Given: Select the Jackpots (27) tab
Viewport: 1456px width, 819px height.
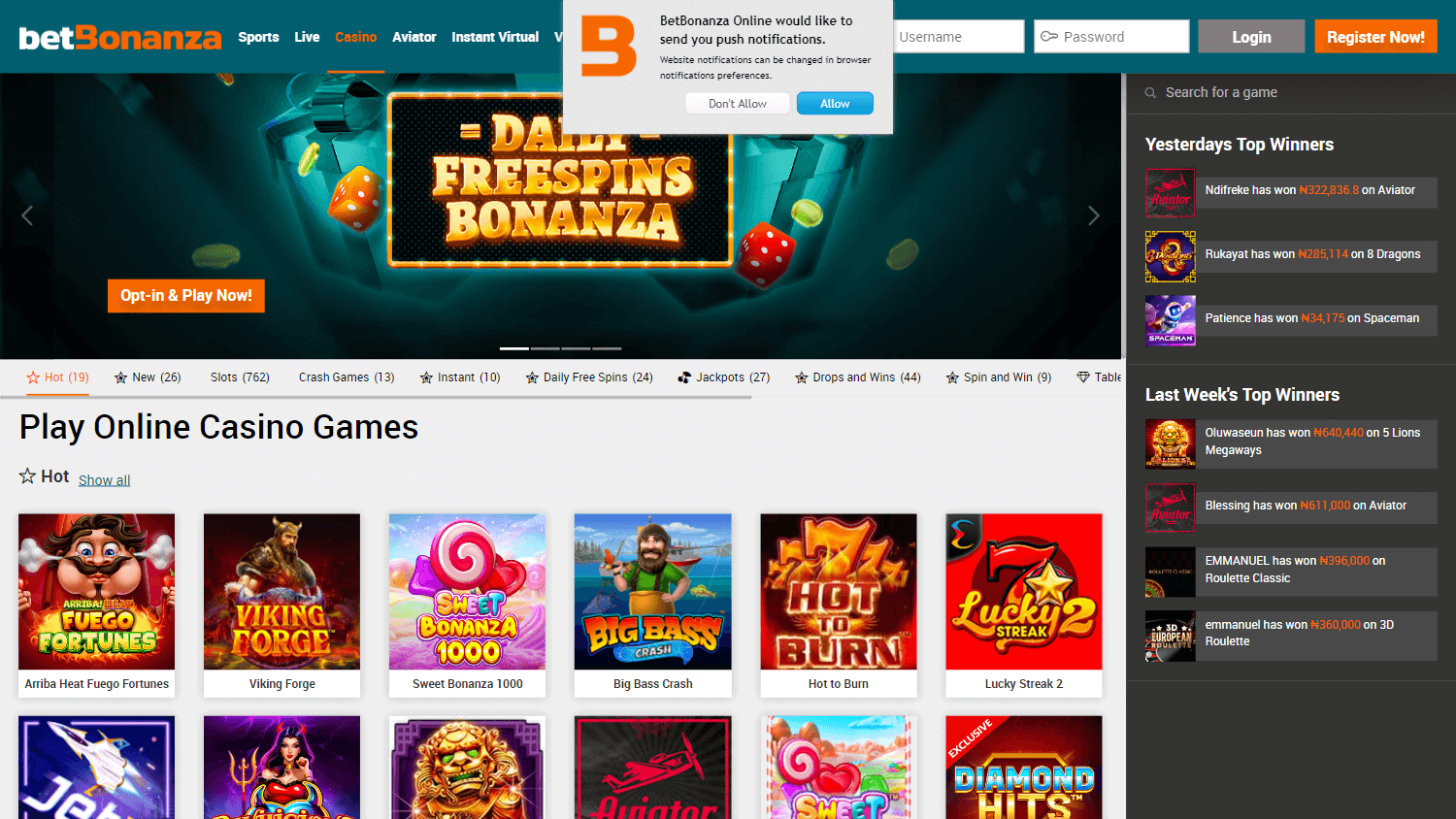Looking at the screenshot, I should tap(724, 377).
